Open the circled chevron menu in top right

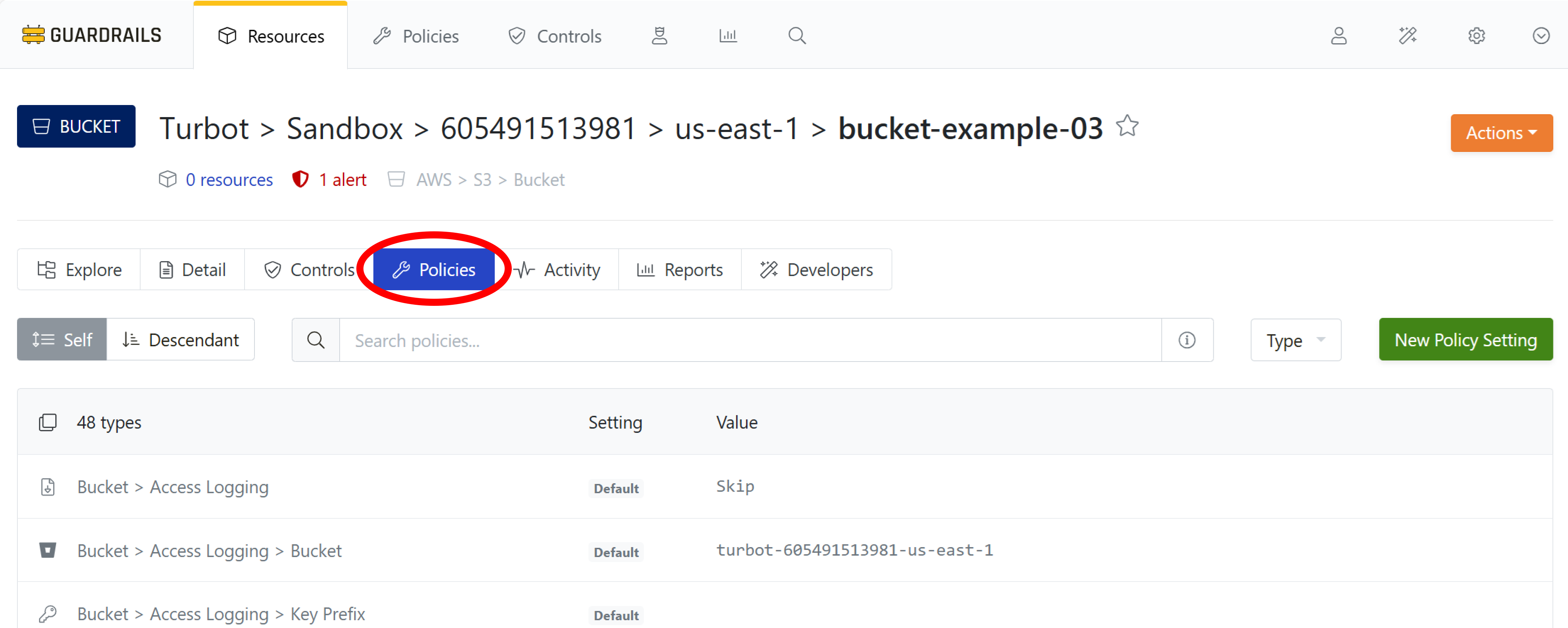(1541, 36)
